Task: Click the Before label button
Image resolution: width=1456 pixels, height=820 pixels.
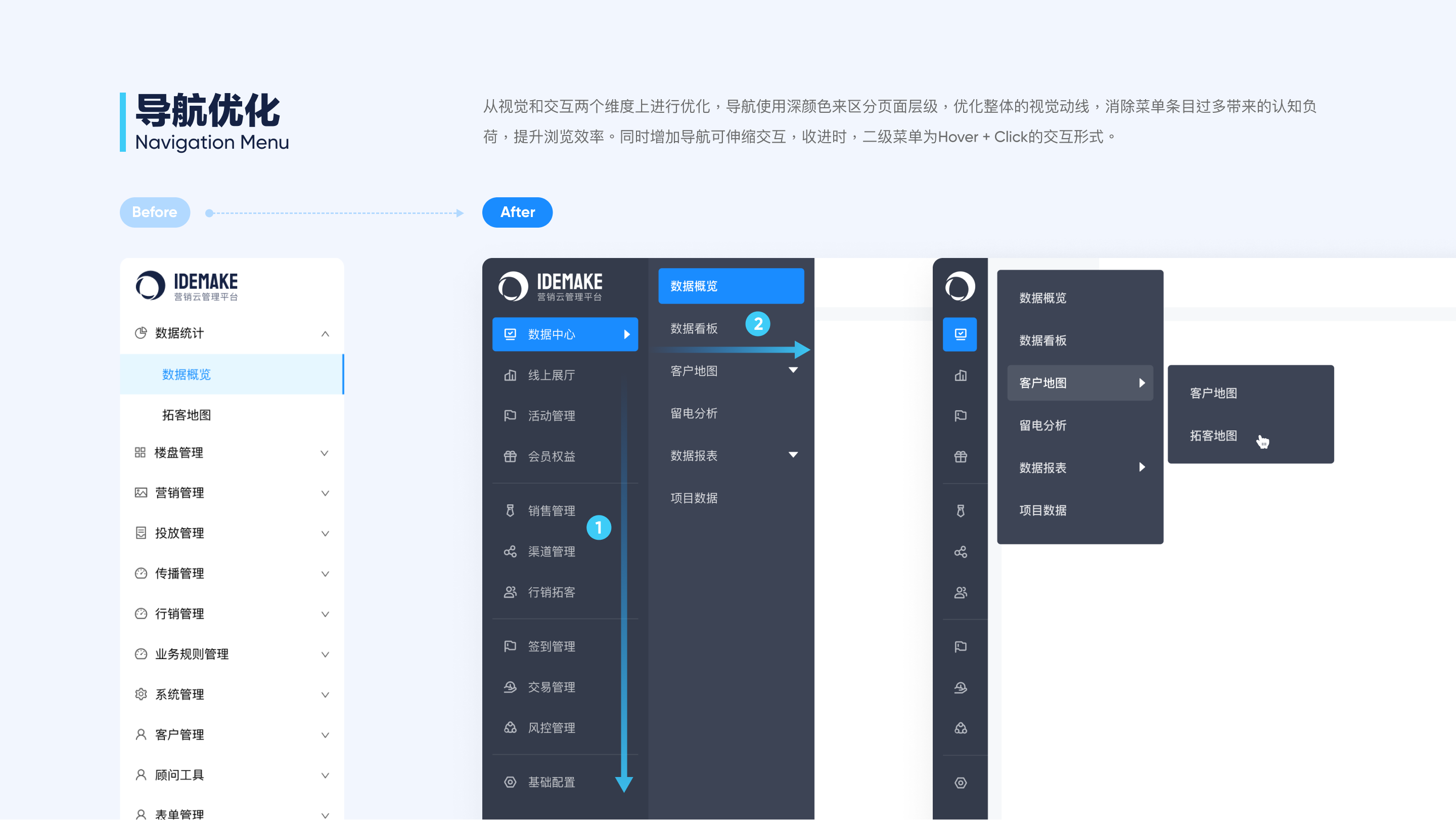Action: pyautogui.click(x=154, y=212)
